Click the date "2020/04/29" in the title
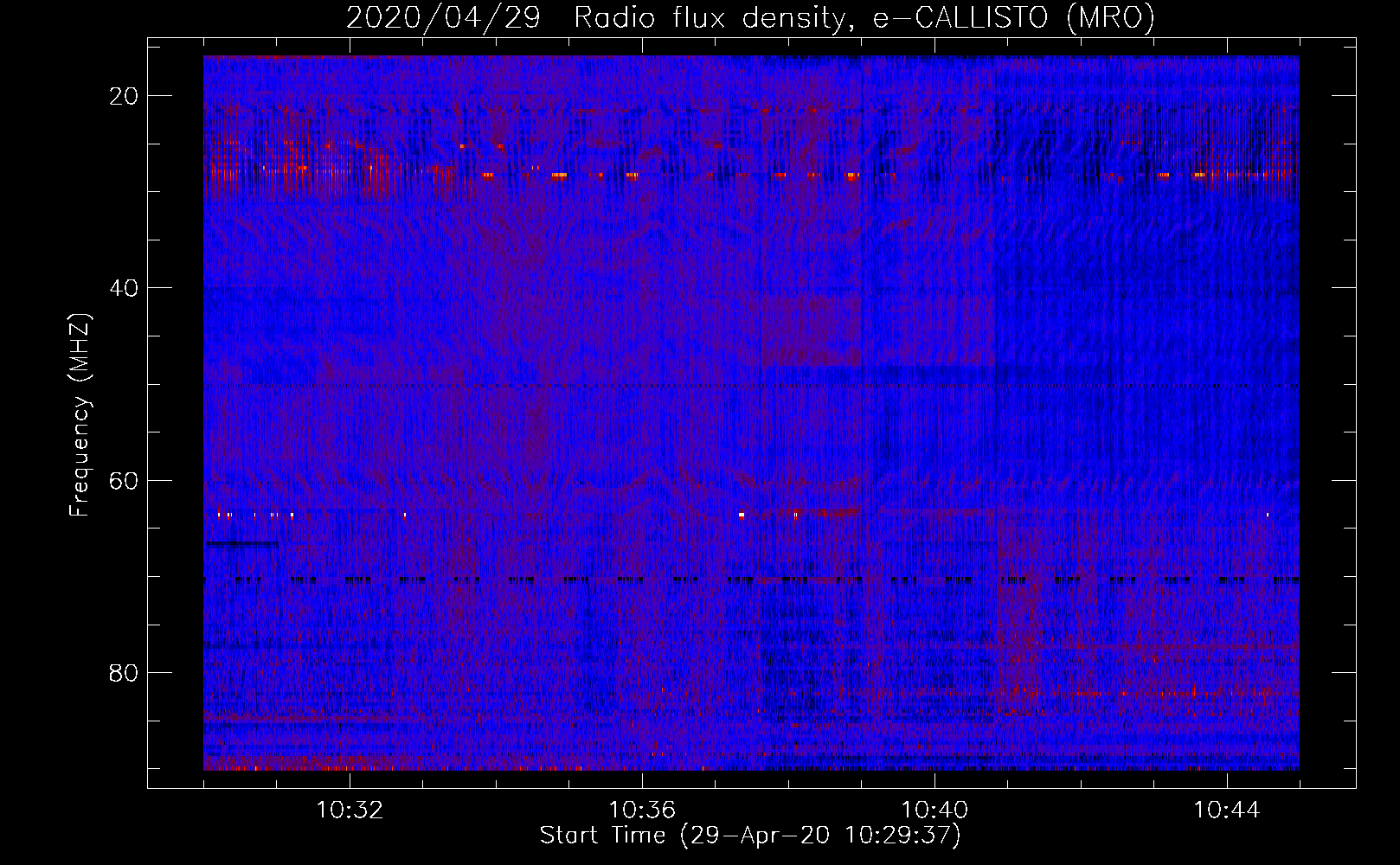The height and width of the screenshot is (865, 1400). click(x=443, y=17)
